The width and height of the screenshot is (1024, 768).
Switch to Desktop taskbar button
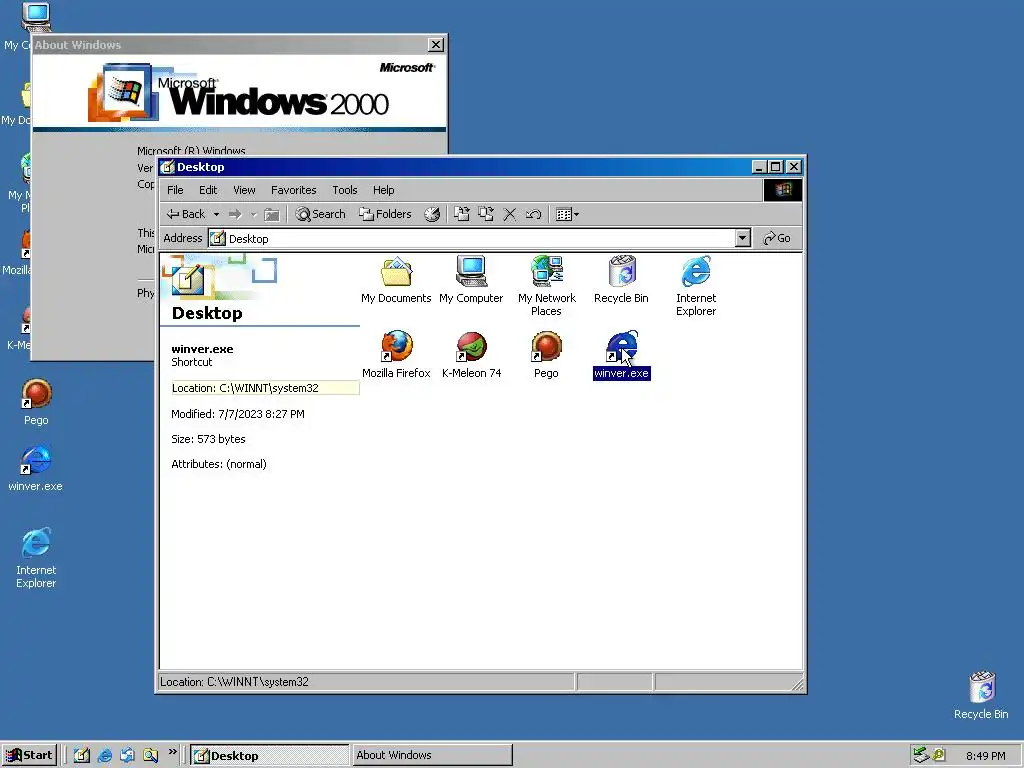coord(270,755)
